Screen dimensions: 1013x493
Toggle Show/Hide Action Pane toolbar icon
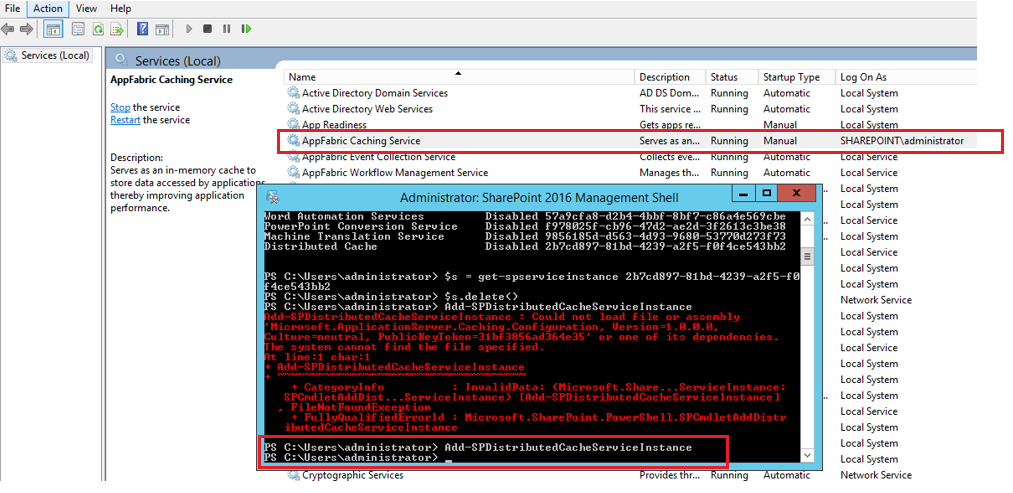(162, 28)
